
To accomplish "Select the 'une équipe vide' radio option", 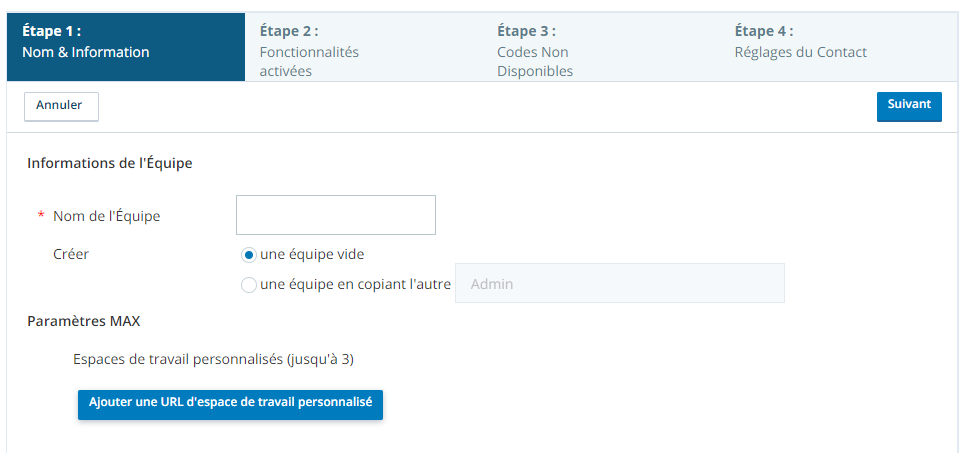I will point(249,254).
